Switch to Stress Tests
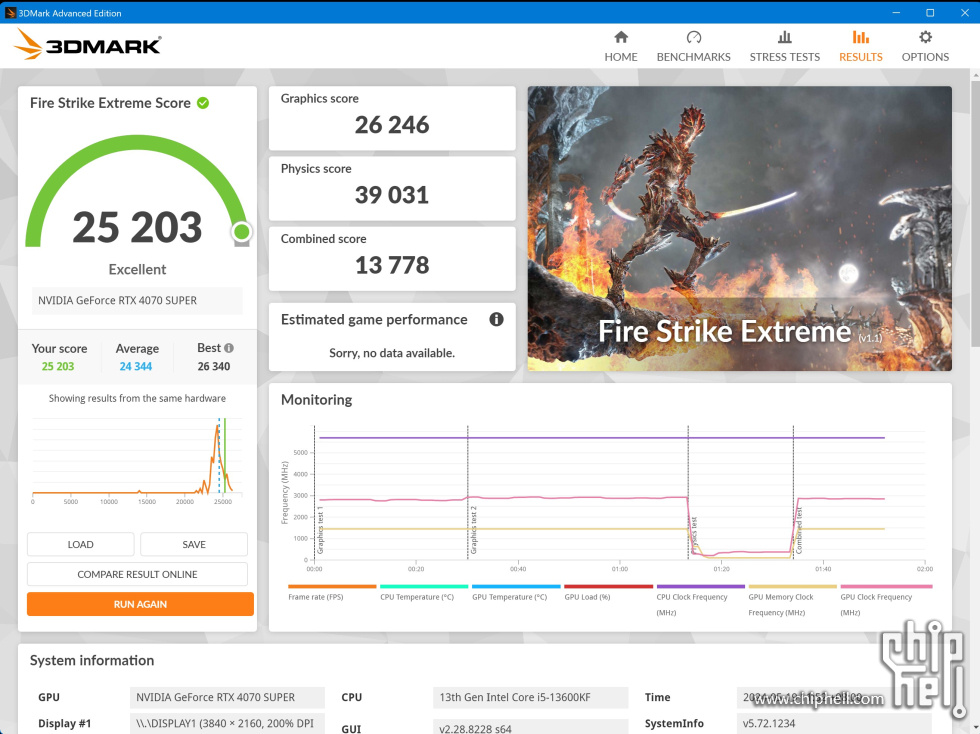 [x=784, y=46]
